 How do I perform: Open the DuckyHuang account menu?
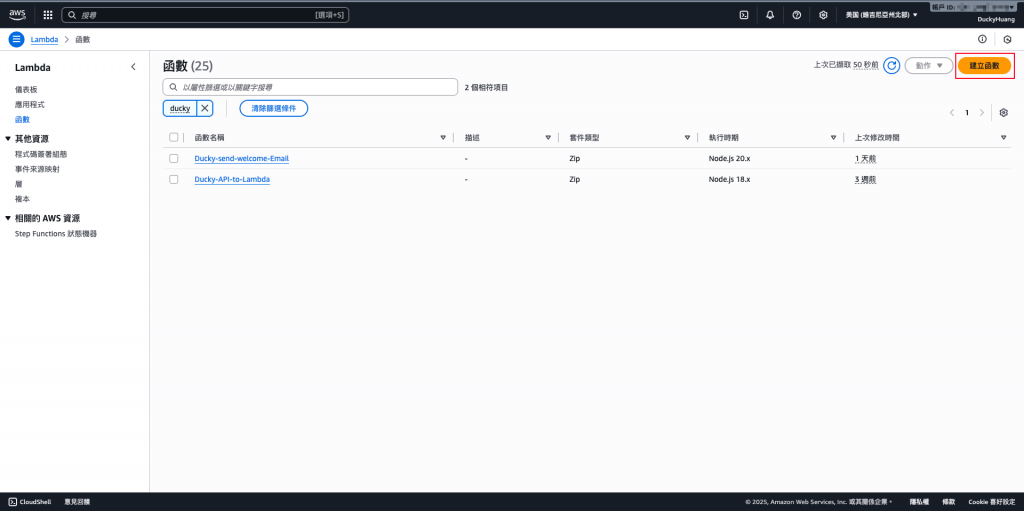(996, 20)
